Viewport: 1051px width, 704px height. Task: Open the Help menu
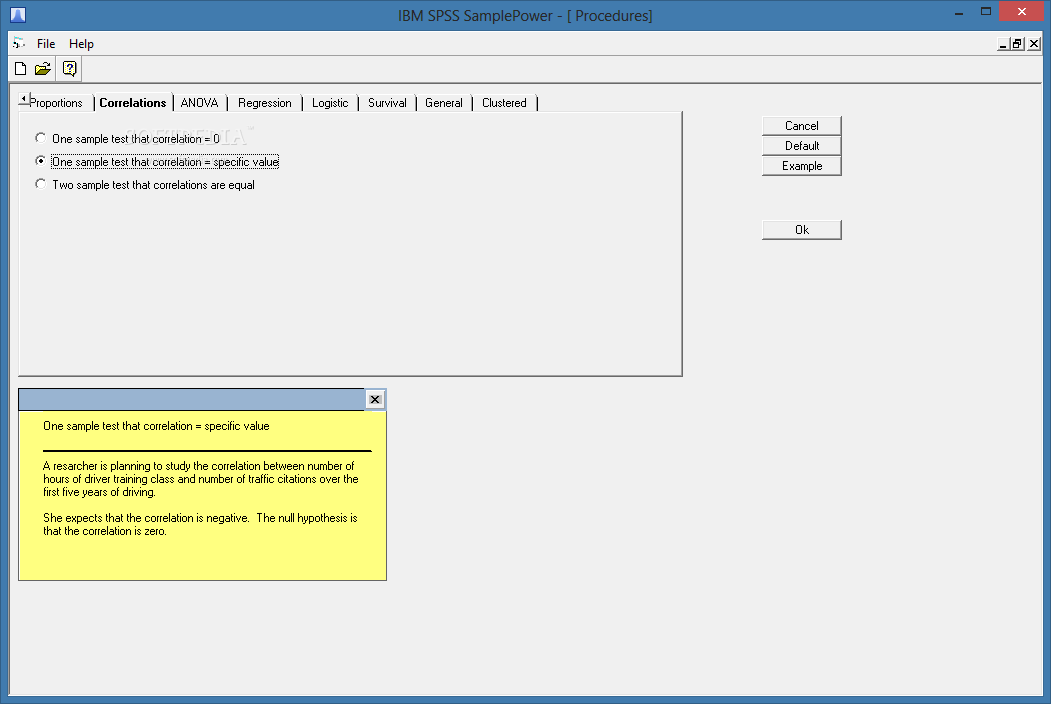pos(81,44)
